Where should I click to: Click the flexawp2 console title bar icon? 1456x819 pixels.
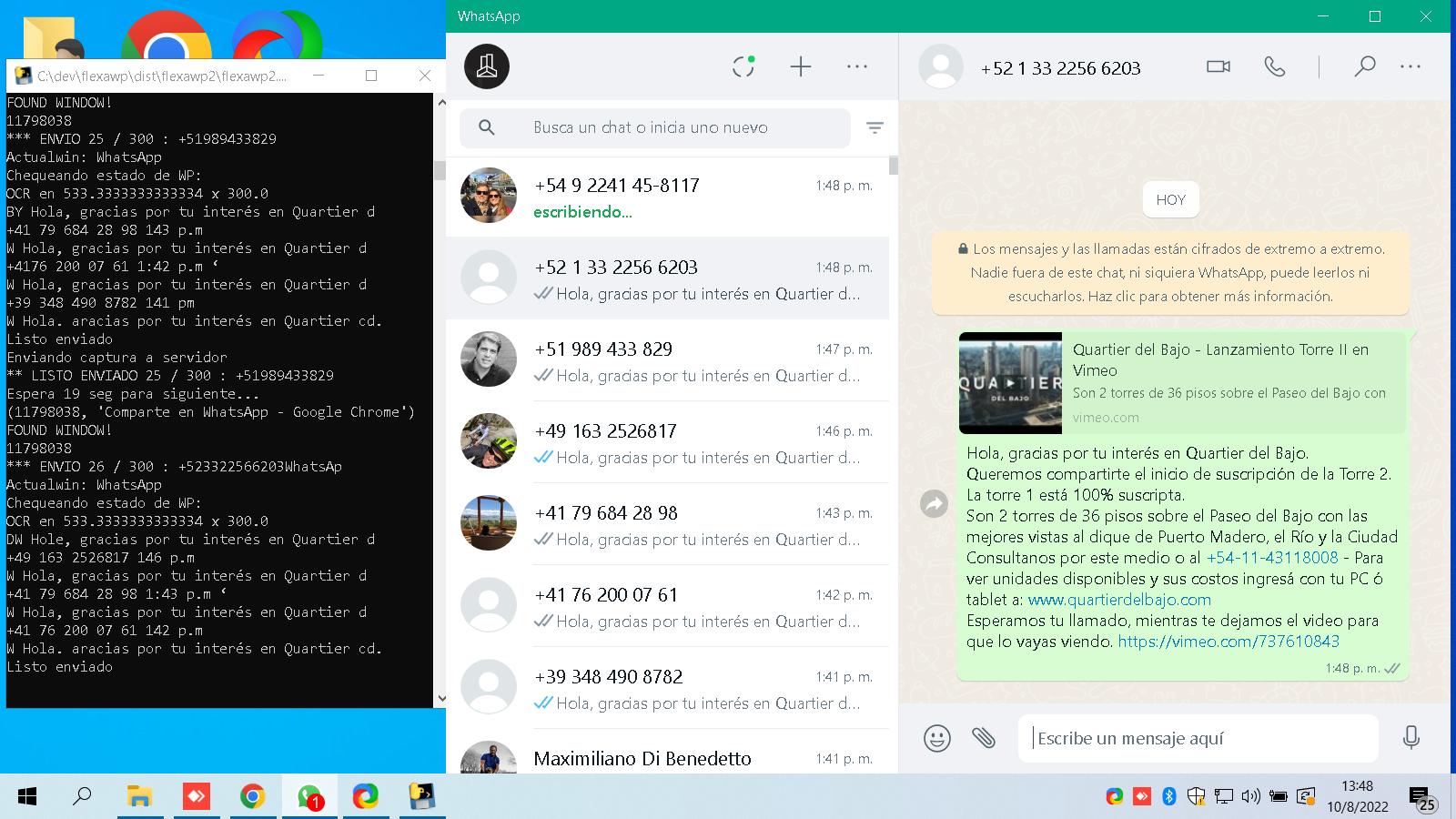(x=23, y=76)
